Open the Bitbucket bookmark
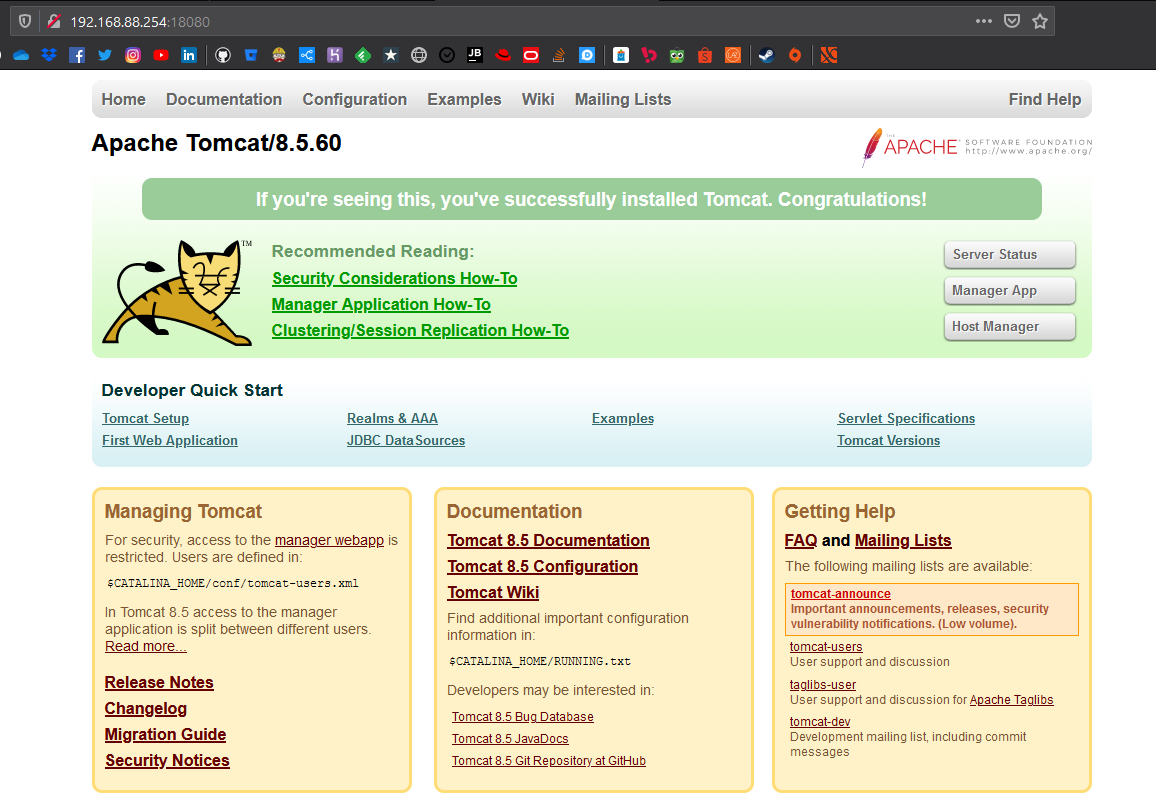The height and width of the screenshot is (803, 1156). tap(251, 55)
